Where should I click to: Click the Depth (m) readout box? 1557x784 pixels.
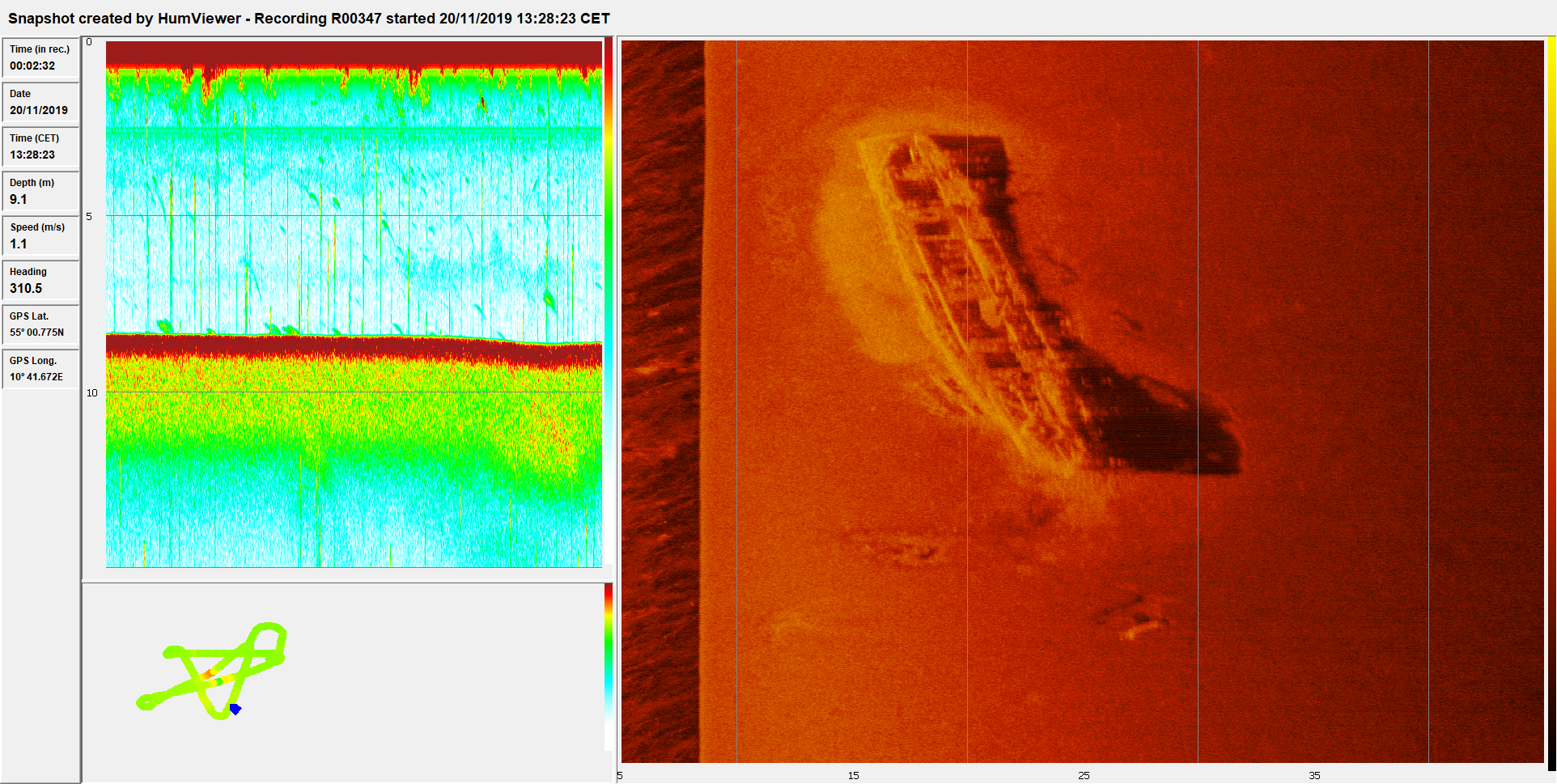click(40, 192)
